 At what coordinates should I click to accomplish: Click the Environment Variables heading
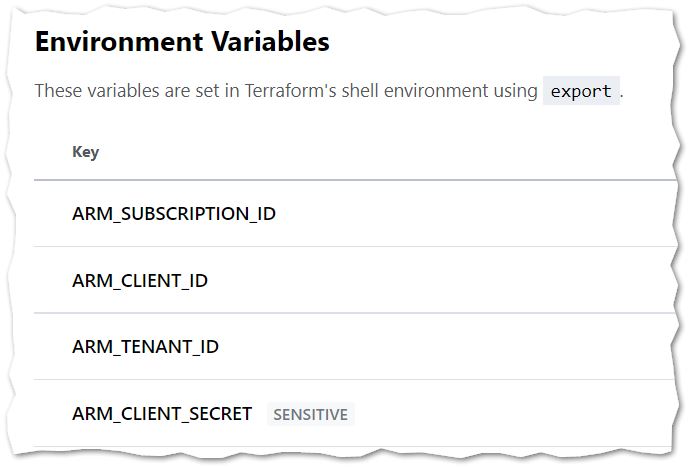pyautogui.click(x=182, y=42)
